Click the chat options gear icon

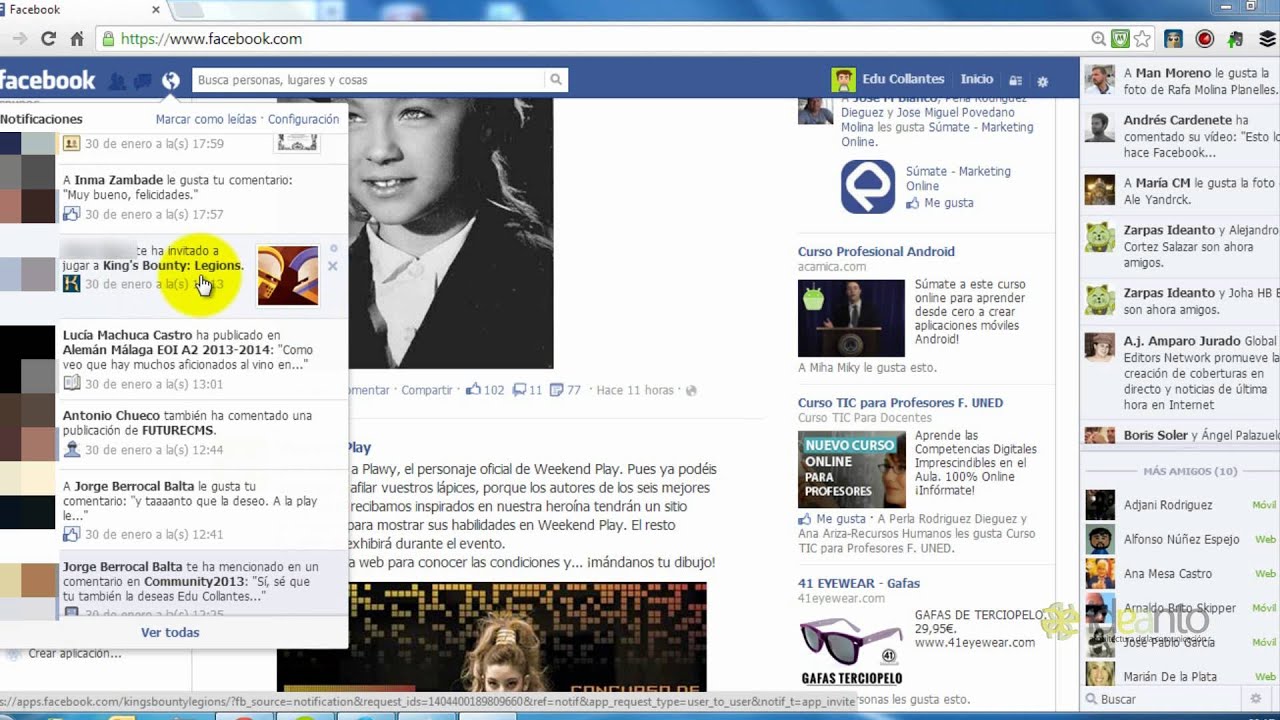1256,699
